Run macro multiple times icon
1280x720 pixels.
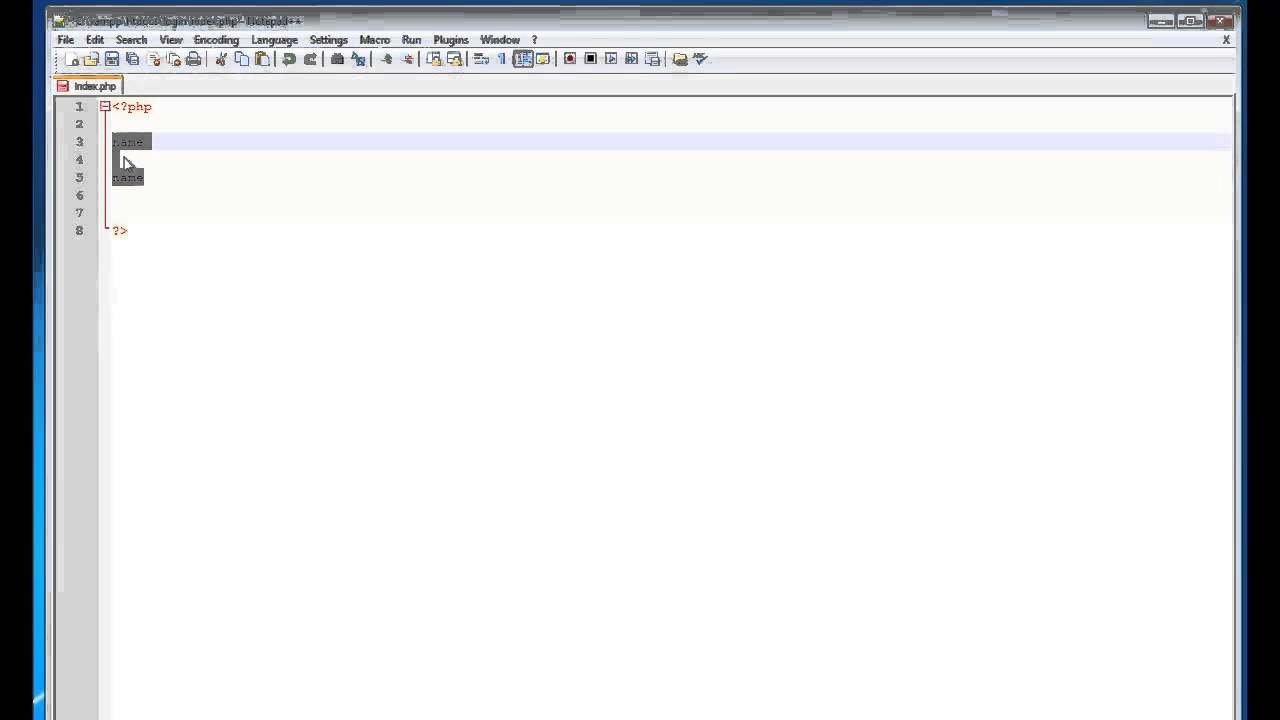click(631, 59)
